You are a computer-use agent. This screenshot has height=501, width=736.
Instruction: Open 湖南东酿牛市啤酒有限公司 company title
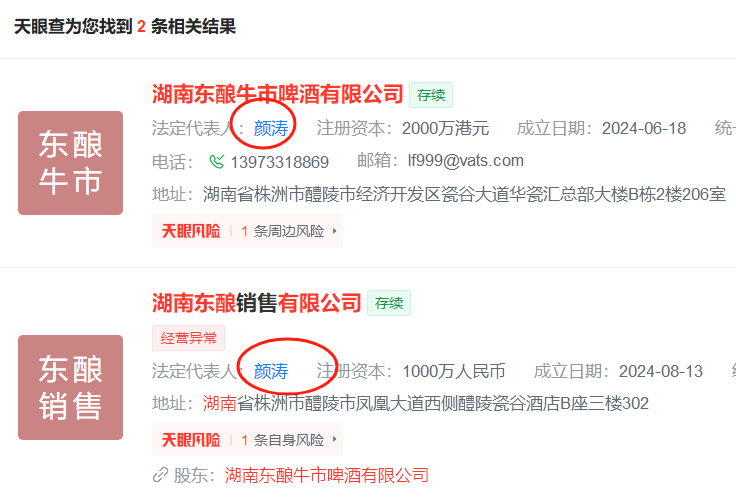click(x=277, y=94)
